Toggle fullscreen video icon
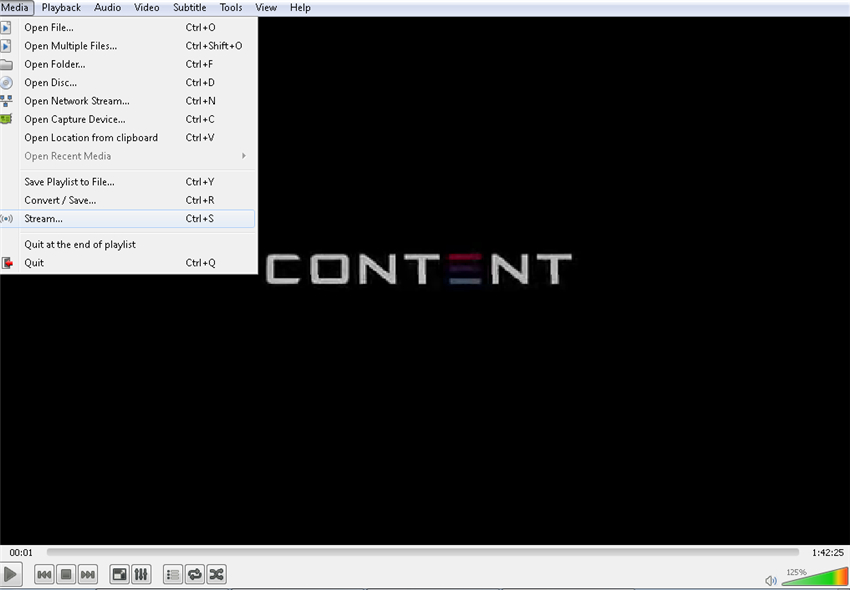850x590 pixels. tap(119, 574)
